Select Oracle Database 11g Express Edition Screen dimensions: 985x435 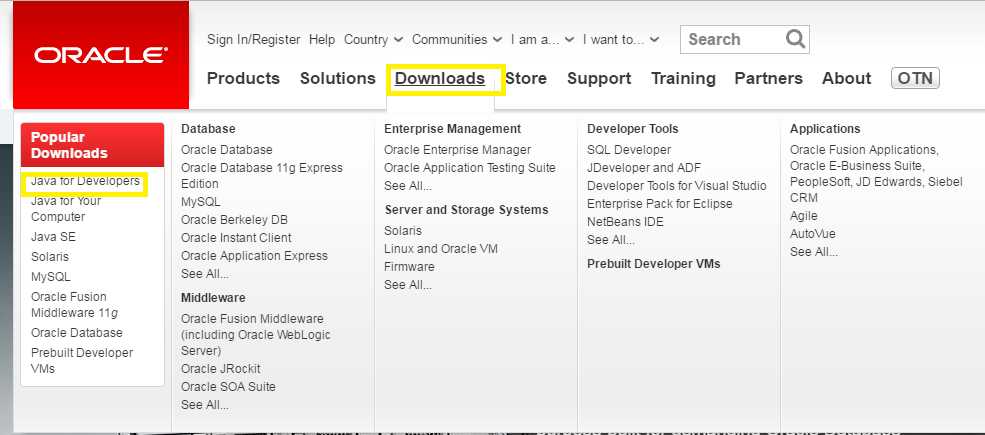[x=262, y=175]
